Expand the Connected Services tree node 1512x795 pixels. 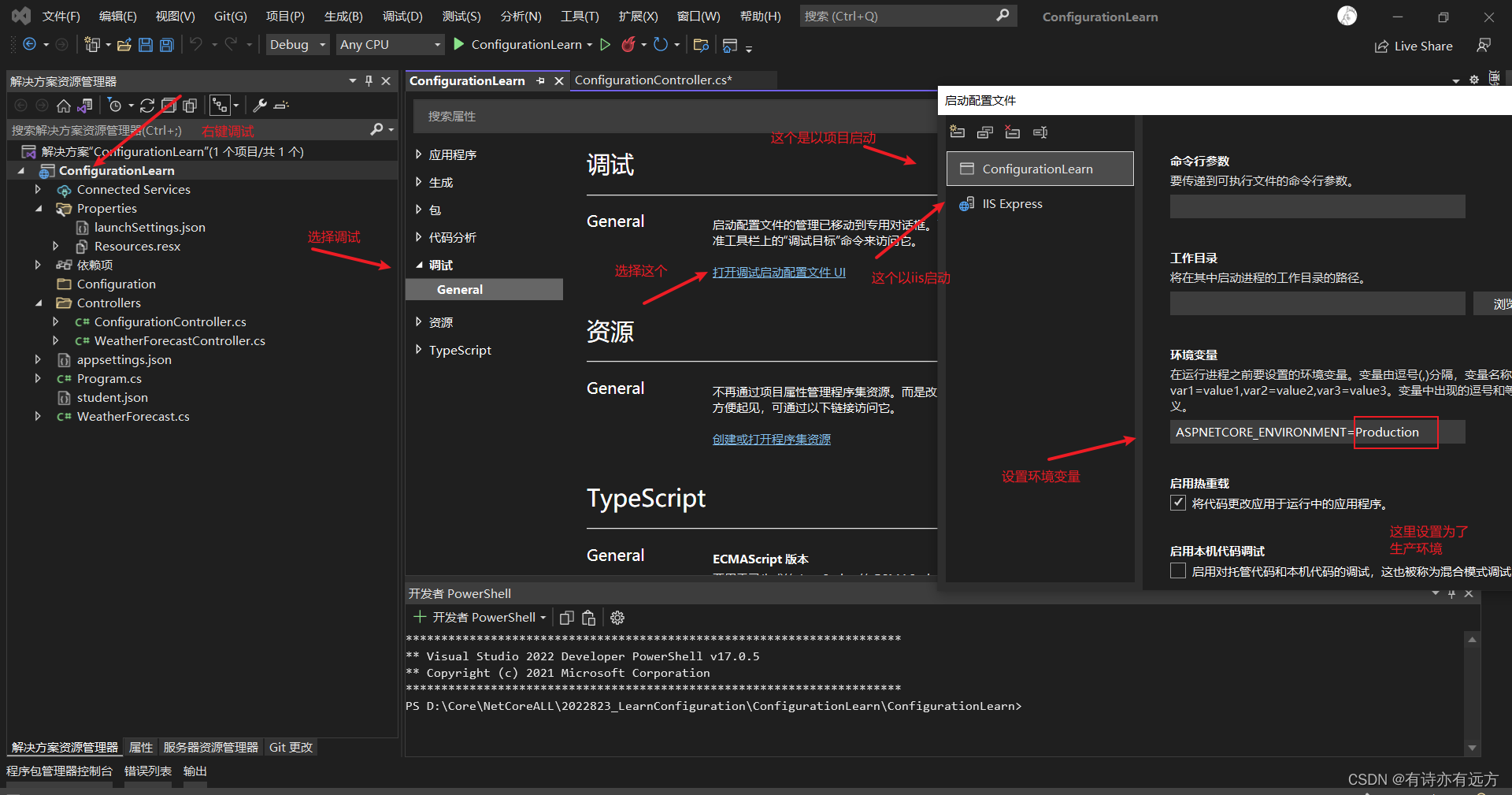click(38, 189)
